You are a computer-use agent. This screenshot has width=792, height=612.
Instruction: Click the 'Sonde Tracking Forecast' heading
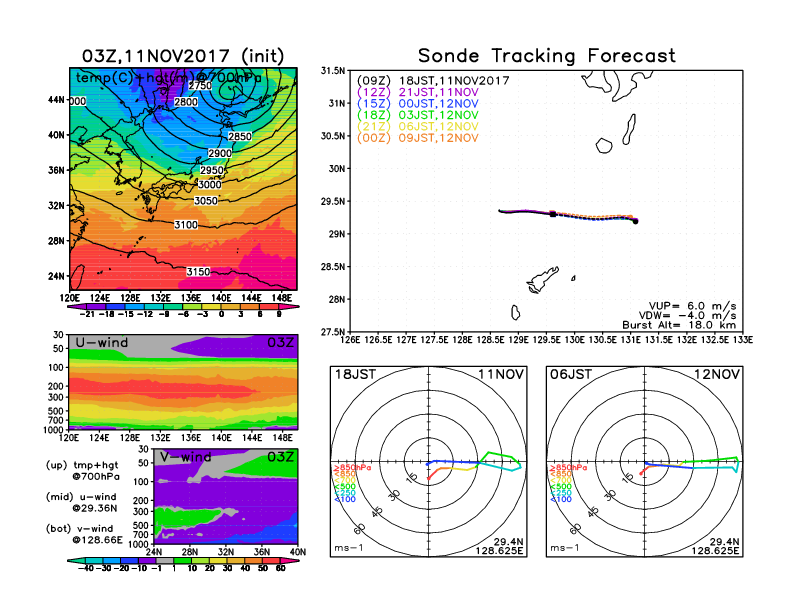tap(547, 56)
